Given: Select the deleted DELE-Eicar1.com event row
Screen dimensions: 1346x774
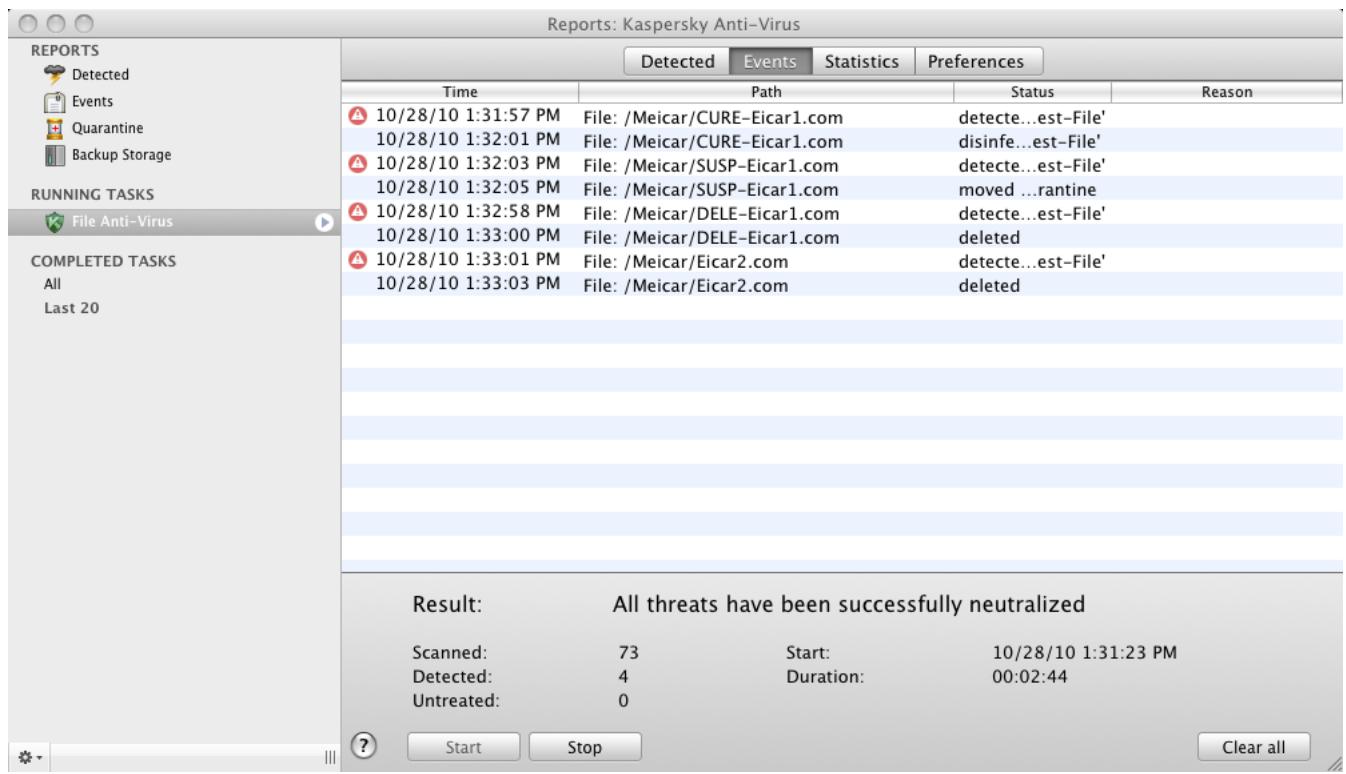Looking at the screenshot, I should [x=700, y=240].
